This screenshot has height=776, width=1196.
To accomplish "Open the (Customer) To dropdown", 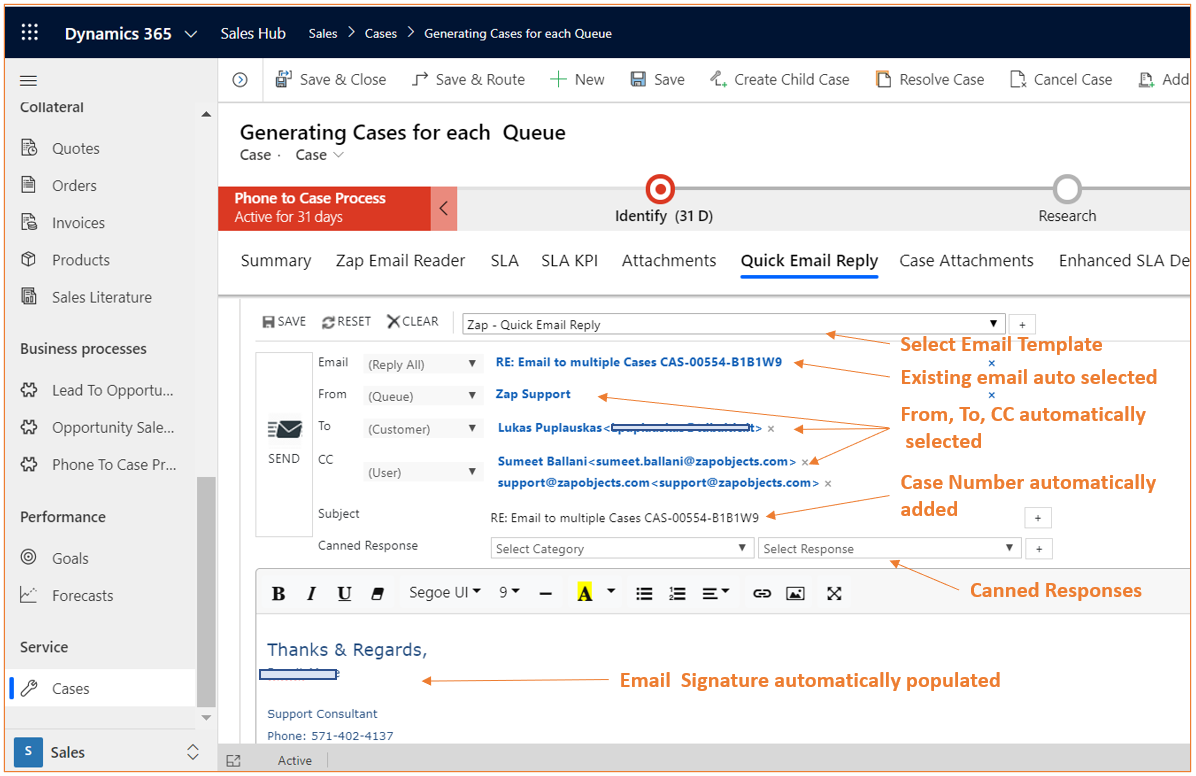I will [422, 429].
